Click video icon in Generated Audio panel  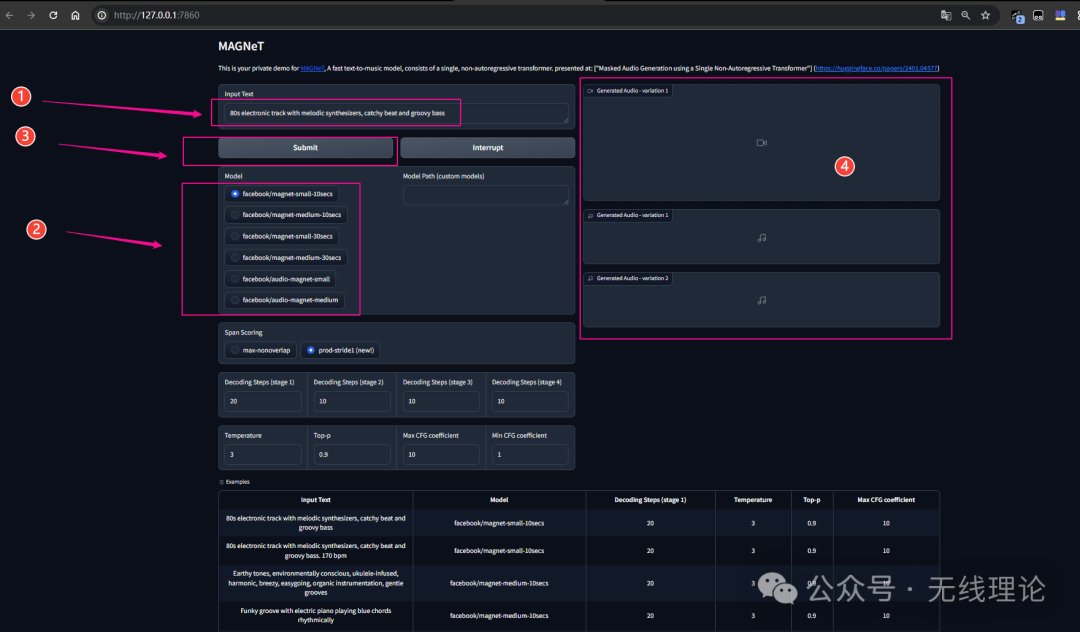coord(761,143)
